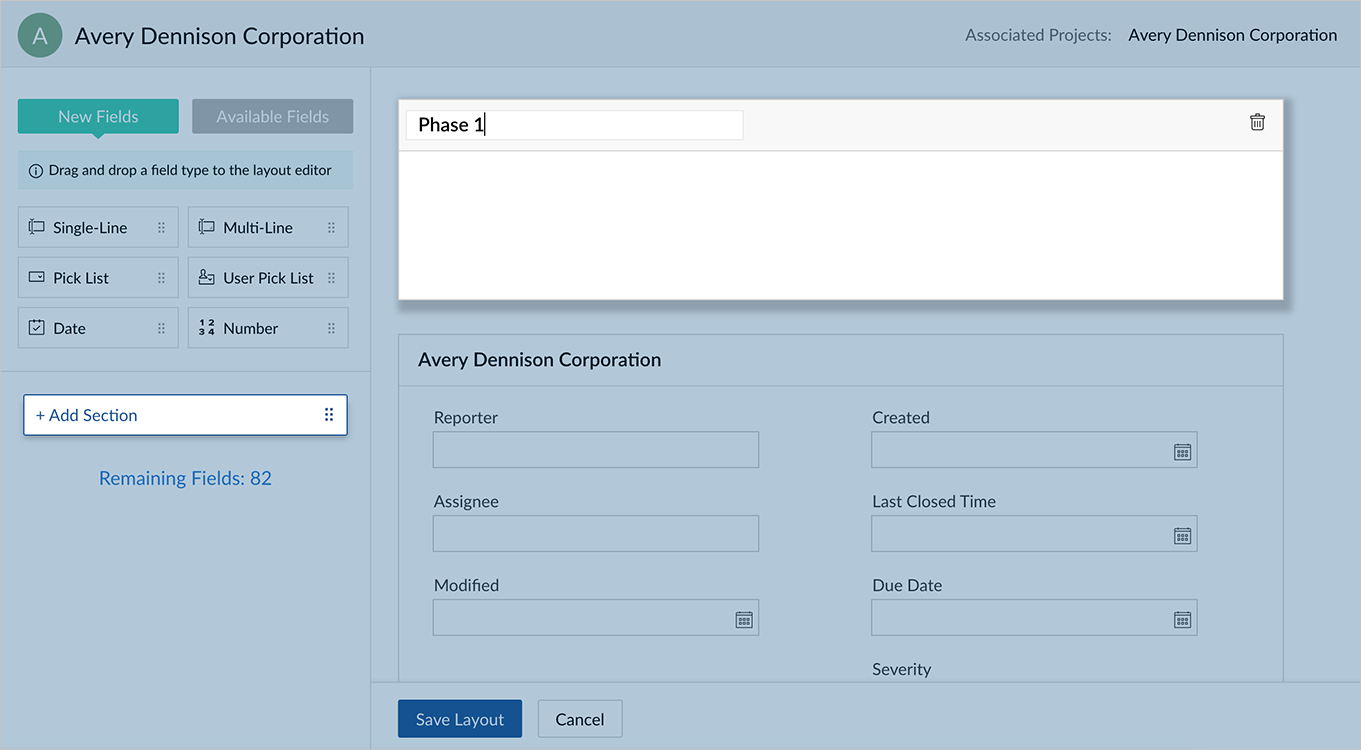The image size is (1361, 750).
Task: Open the calendar picker for Due Date
Action: coord(1182,620)
